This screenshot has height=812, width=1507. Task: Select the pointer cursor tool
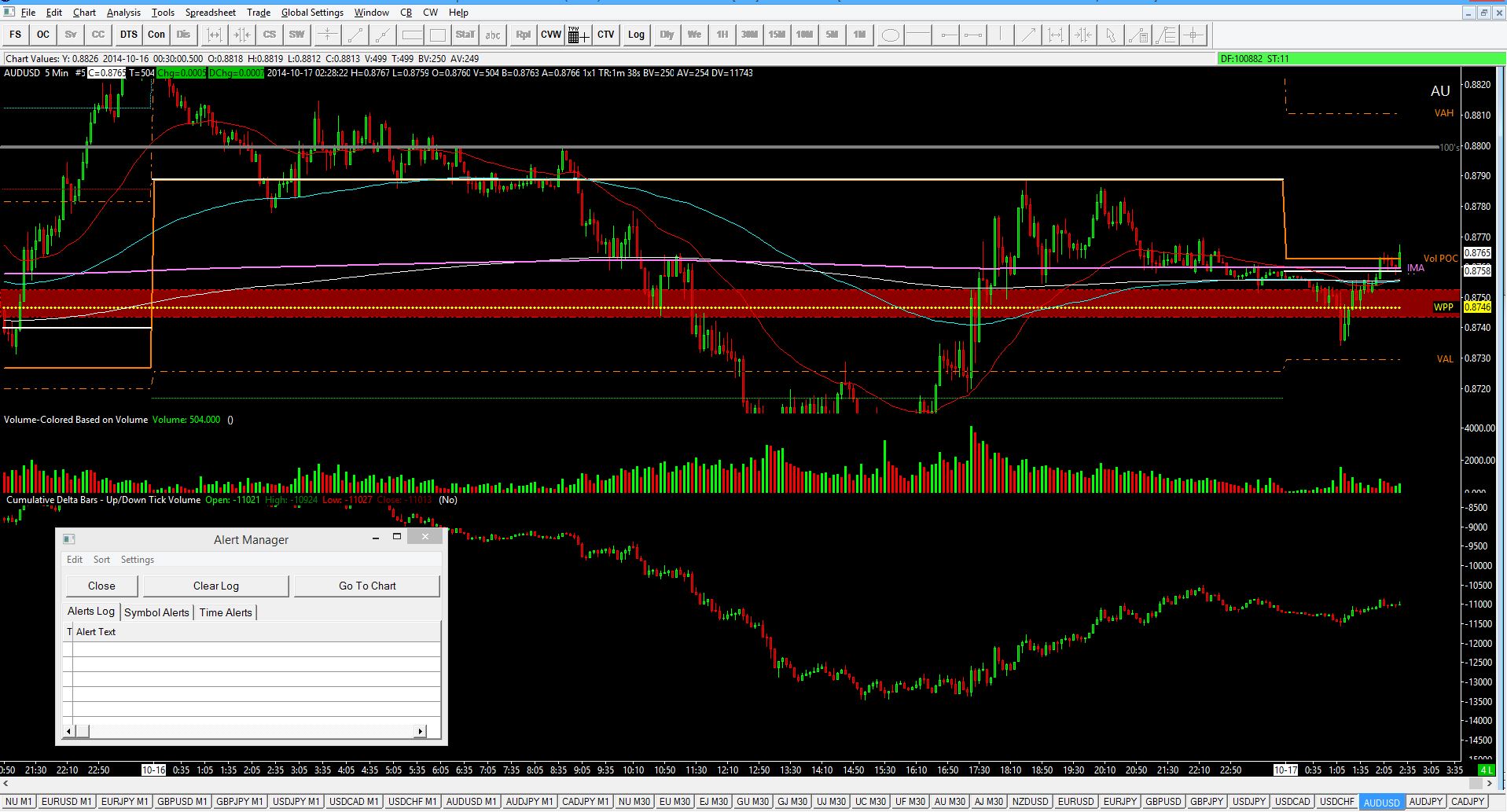pyautogui.click(x=1111, y=35)
